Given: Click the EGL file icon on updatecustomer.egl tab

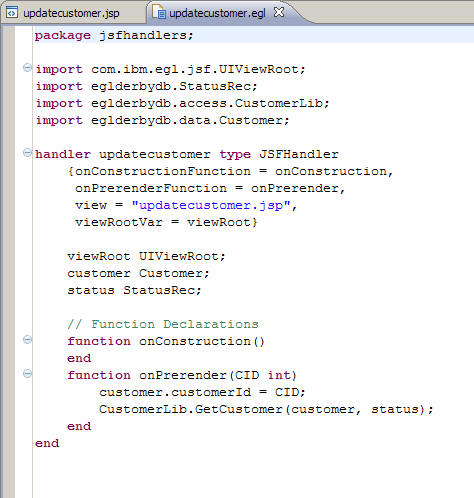Looking at the screenshot, I should (159, 12).
